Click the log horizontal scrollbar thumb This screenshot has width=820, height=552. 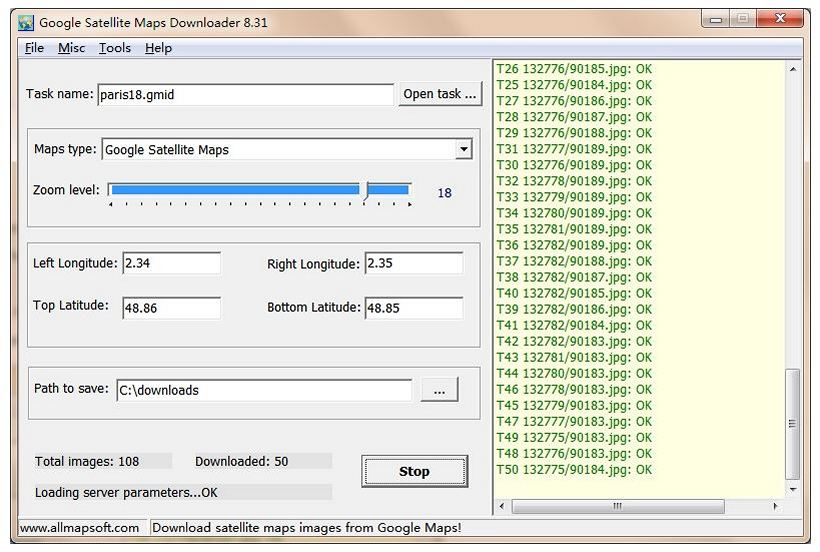click(x=618, y=506)
